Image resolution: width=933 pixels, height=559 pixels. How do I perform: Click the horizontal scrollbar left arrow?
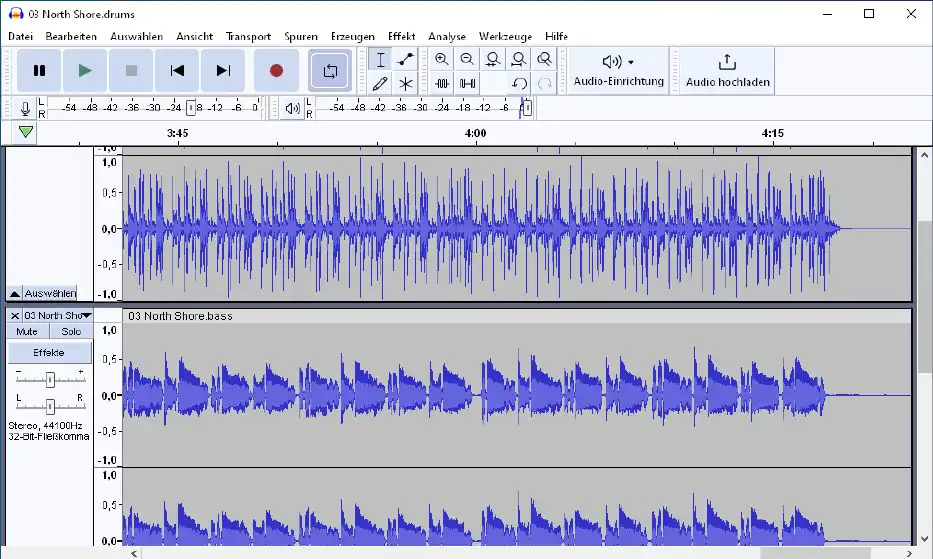pos(134,554)
